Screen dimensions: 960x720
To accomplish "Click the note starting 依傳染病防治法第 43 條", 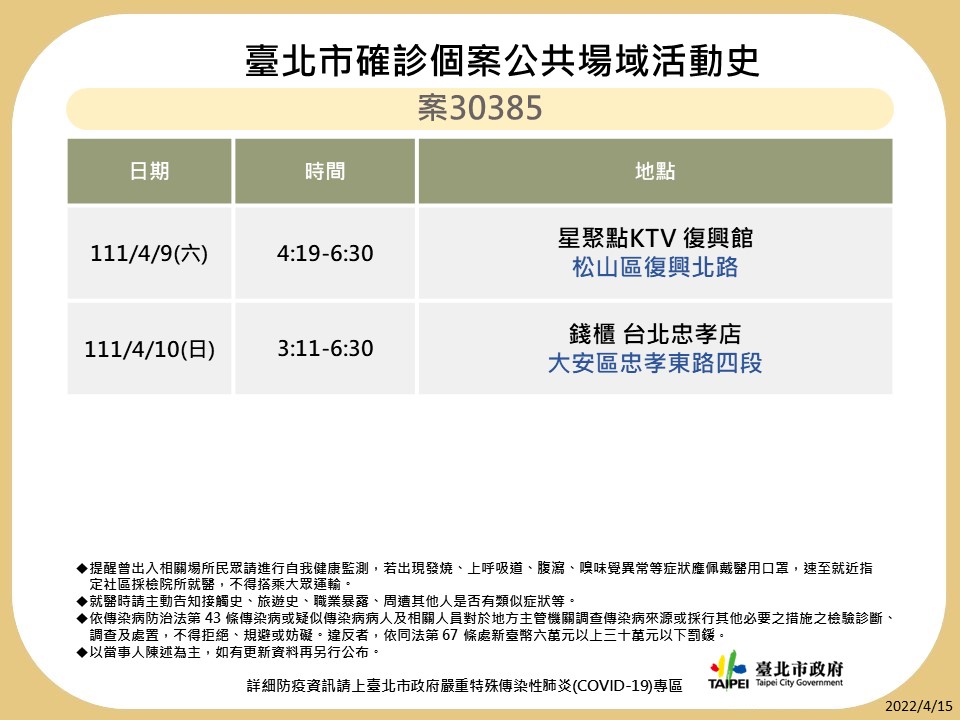I will (487, 626).
